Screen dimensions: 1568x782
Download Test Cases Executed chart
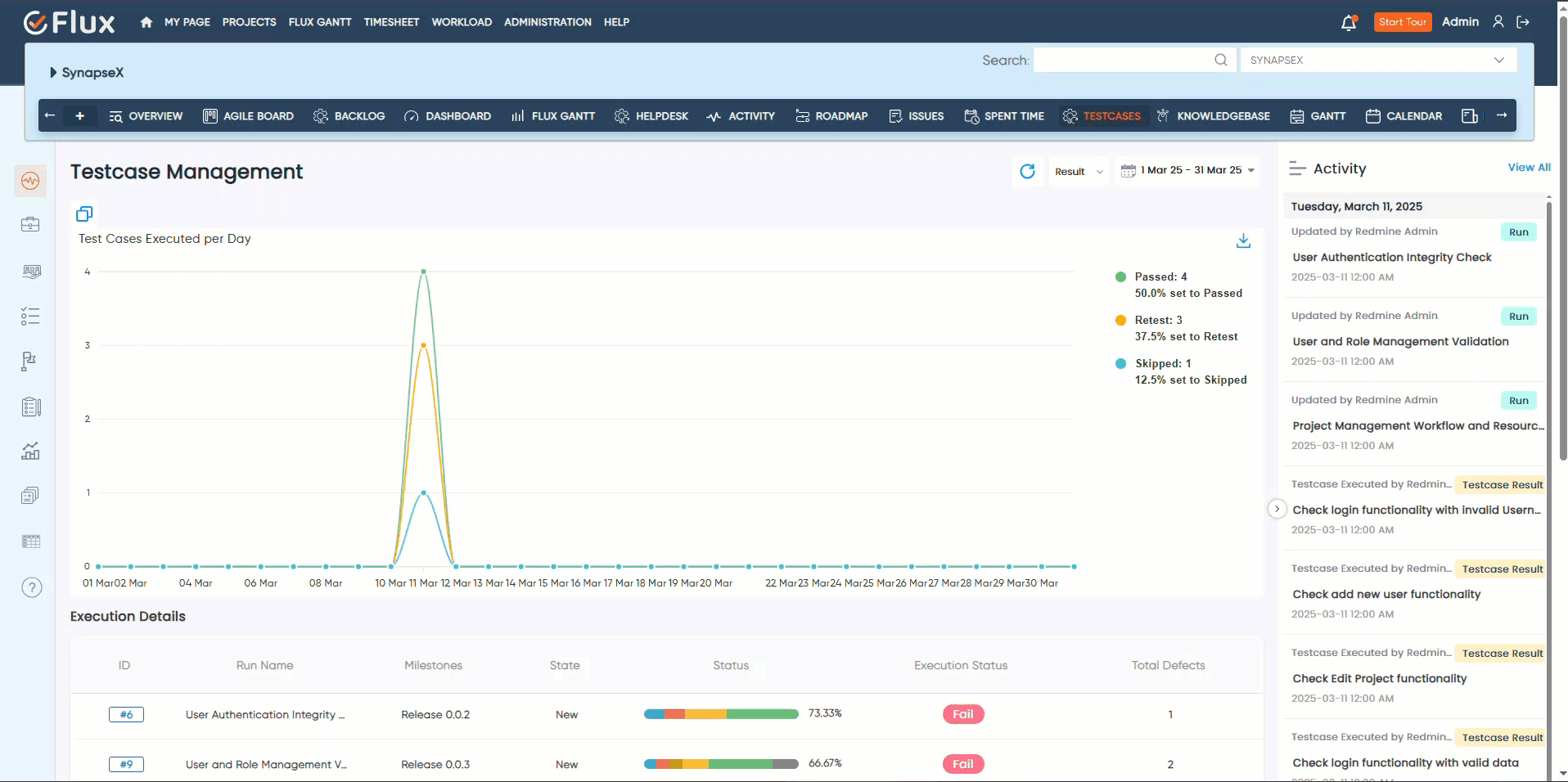pos(1243,240)
